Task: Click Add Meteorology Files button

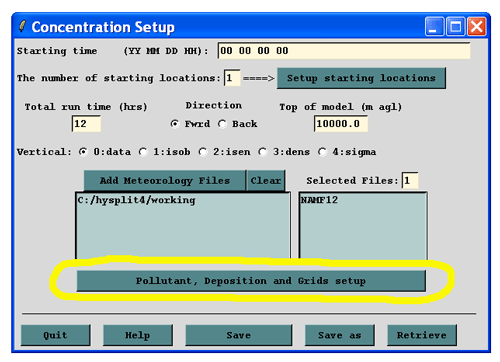Action: click(x=165, y=181)
